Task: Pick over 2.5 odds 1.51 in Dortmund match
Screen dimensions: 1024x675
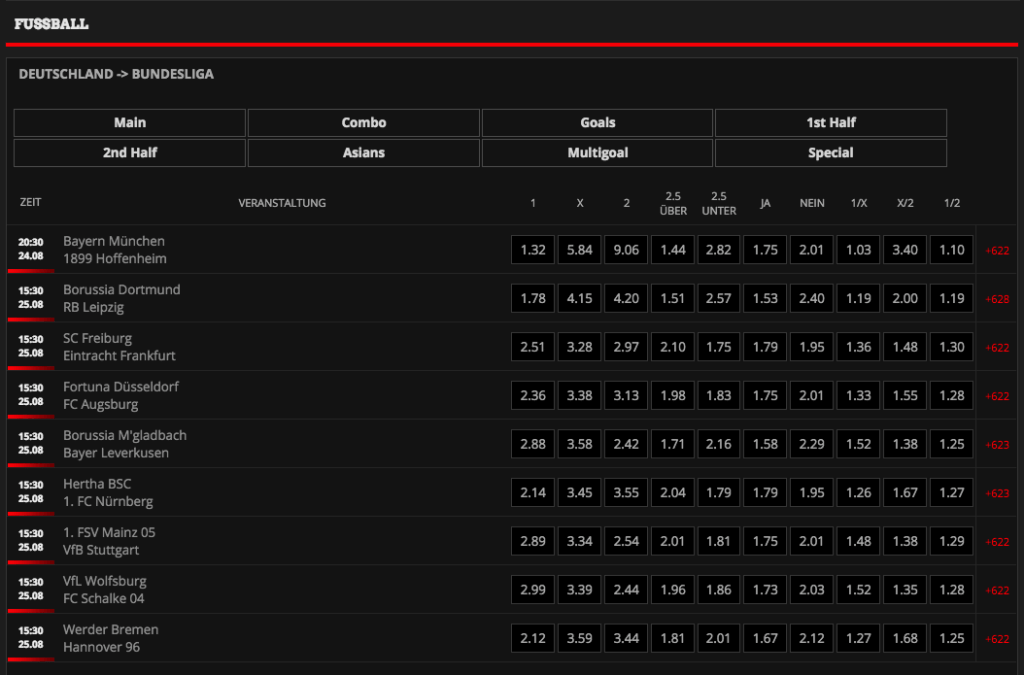Action: click(x=673, y=298)
